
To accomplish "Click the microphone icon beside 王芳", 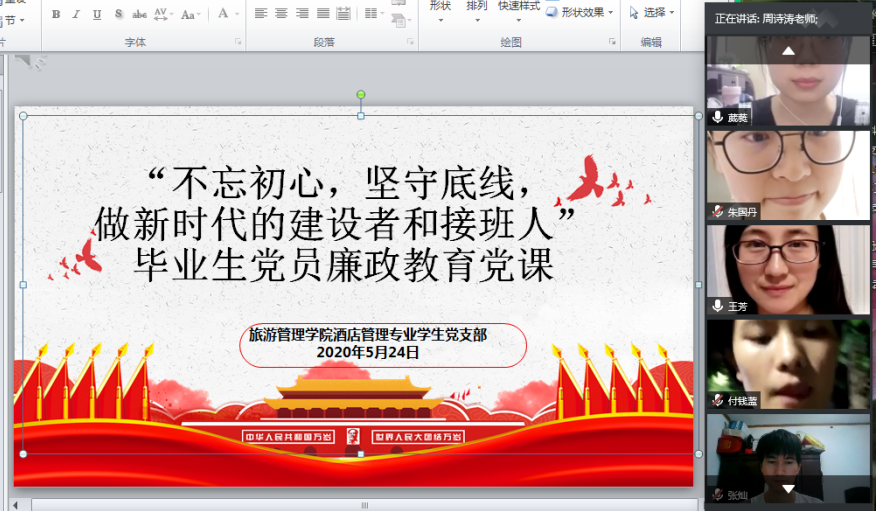I will 717,306.
